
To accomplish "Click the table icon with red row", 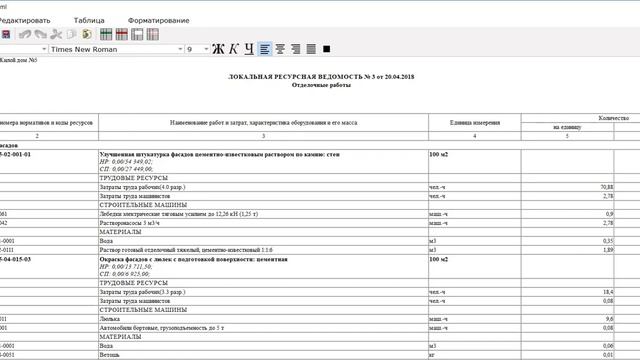I will (x=122, y=35).
